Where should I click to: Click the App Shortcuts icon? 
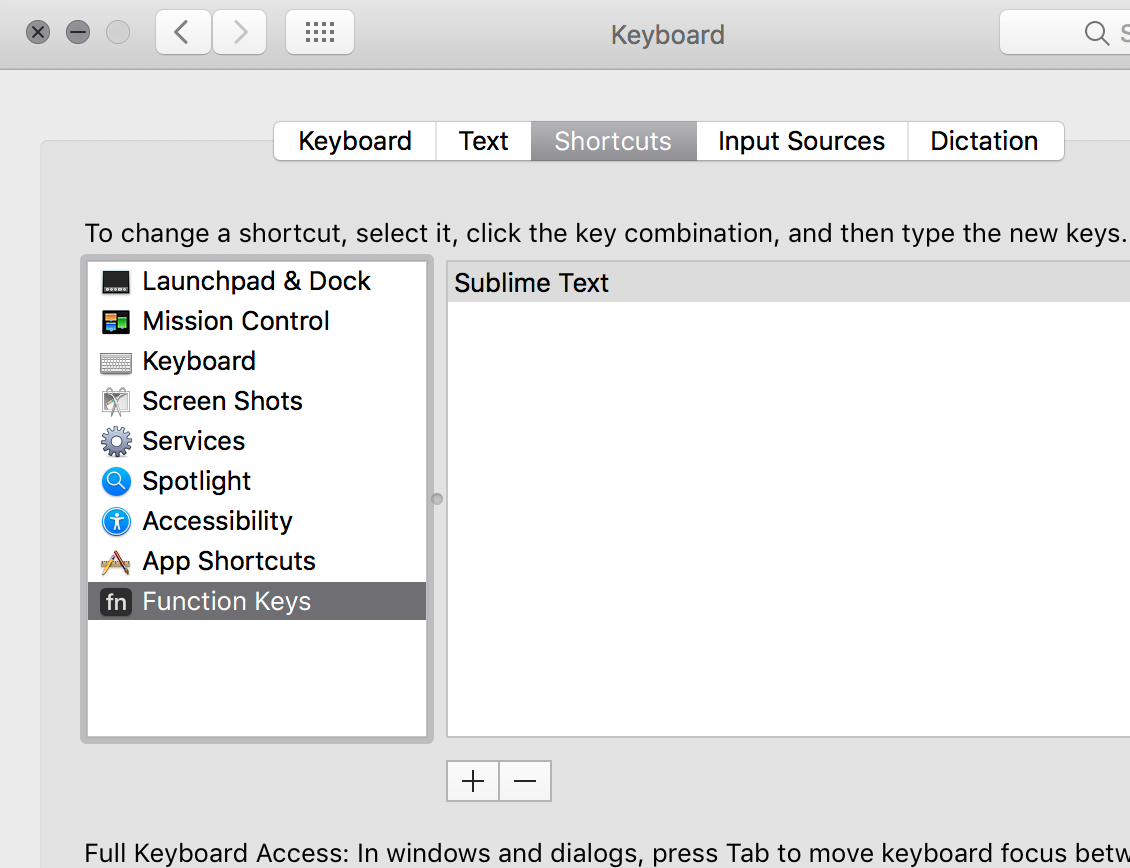click(116, 562)
